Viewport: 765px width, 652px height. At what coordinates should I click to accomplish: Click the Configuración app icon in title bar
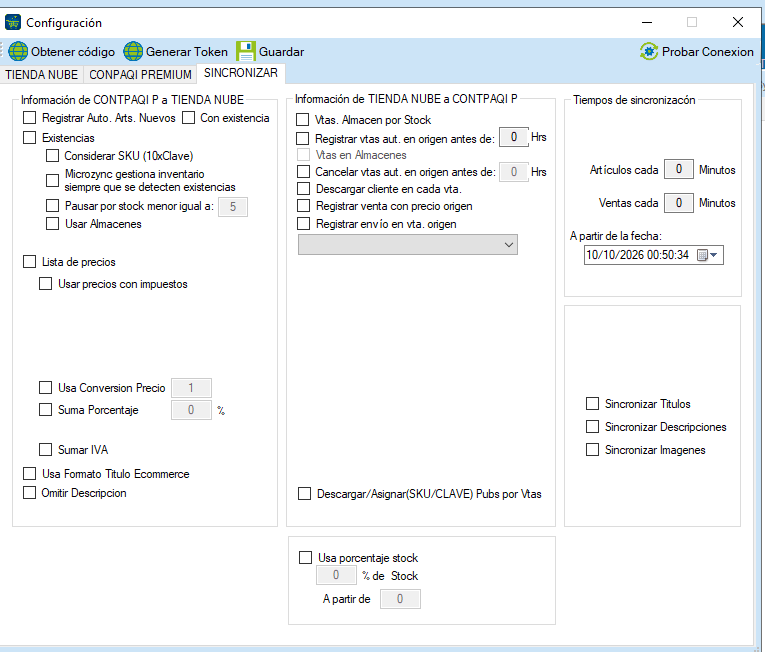[x=13, y=22]
